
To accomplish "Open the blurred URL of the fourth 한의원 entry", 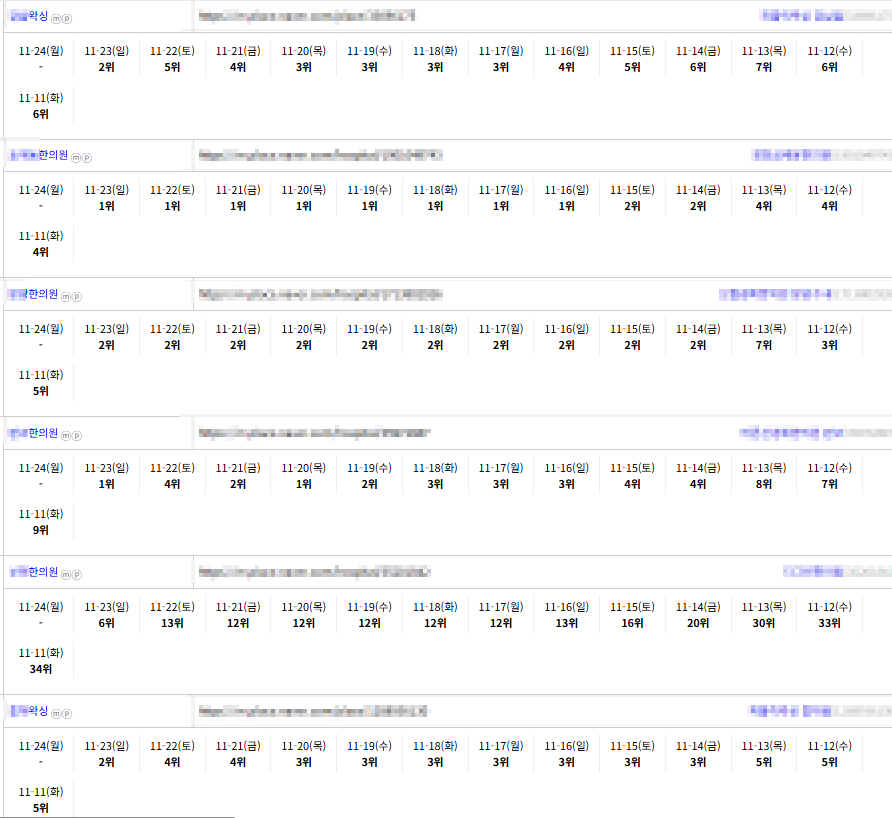I will point(314,573).
